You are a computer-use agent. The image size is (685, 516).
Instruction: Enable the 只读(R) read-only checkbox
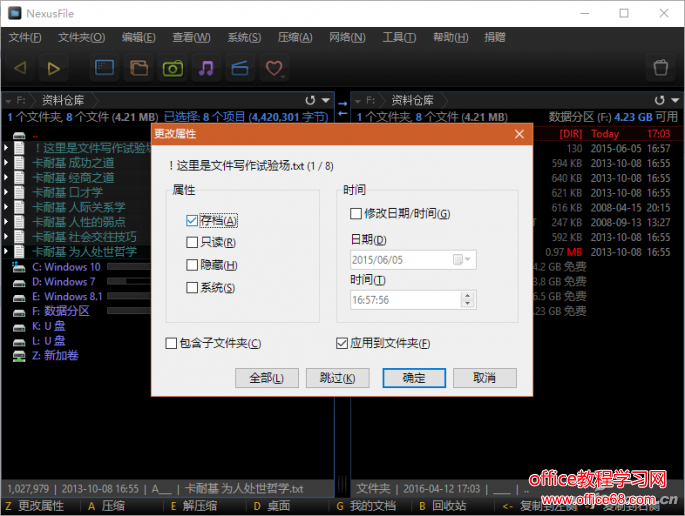coord(192,242)
